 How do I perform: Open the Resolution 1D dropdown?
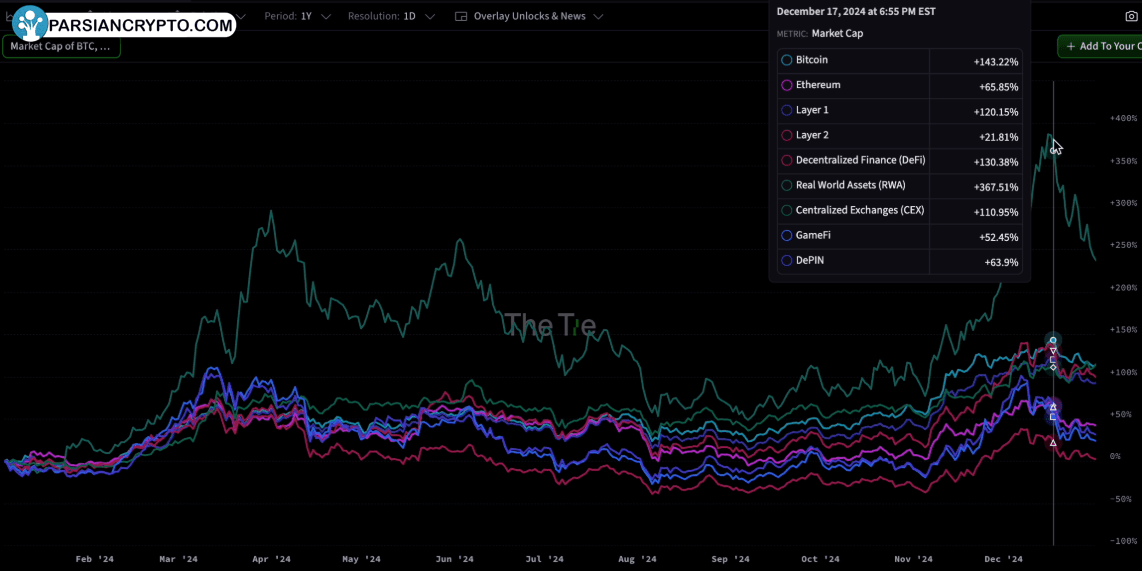(391, 16)
